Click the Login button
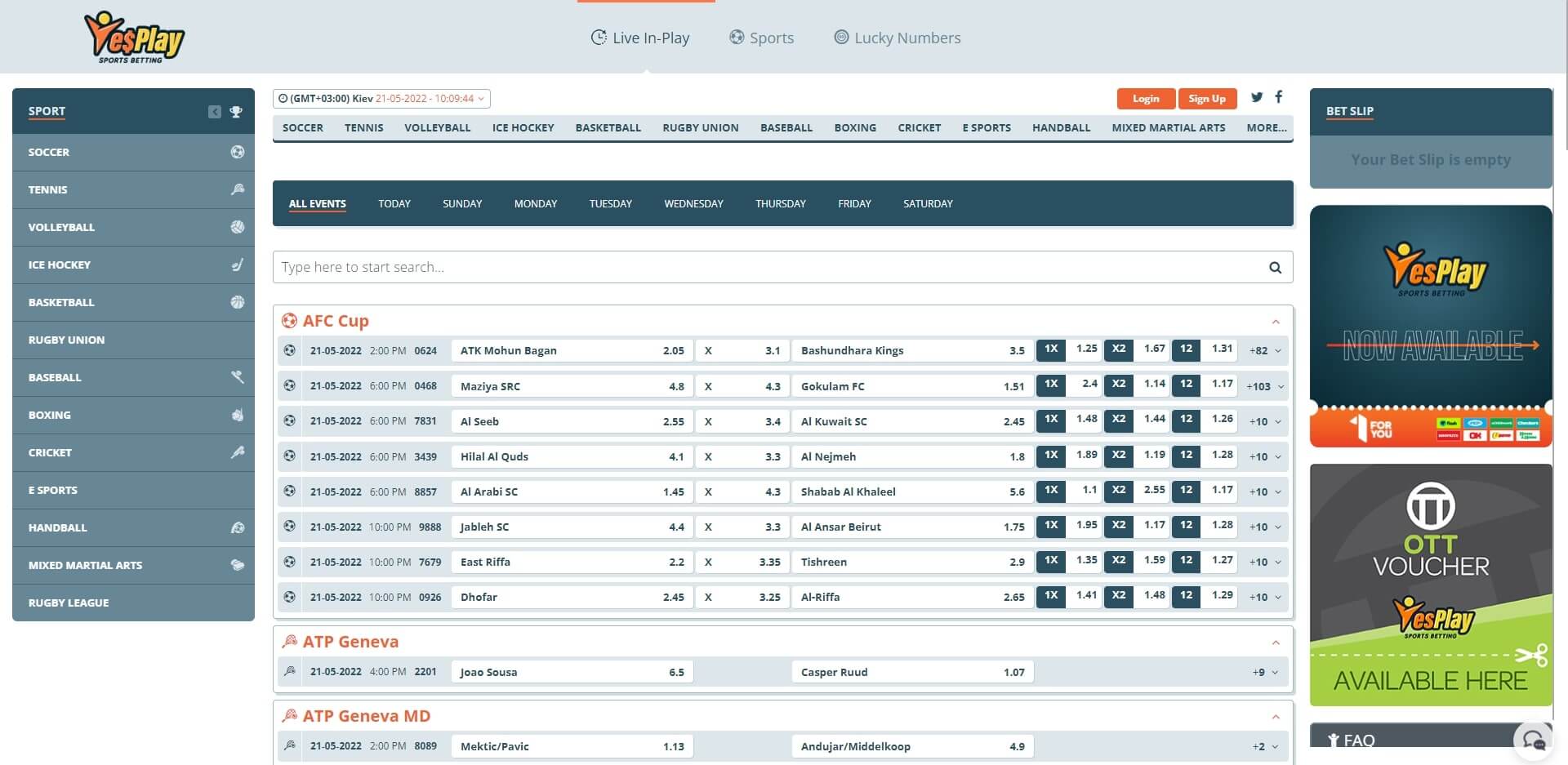Viewport: 1568px width, 765px height. (1145, 99)
